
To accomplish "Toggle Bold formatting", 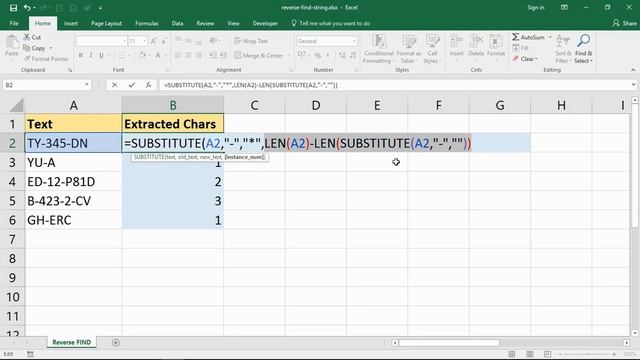I will pos(80,55).
